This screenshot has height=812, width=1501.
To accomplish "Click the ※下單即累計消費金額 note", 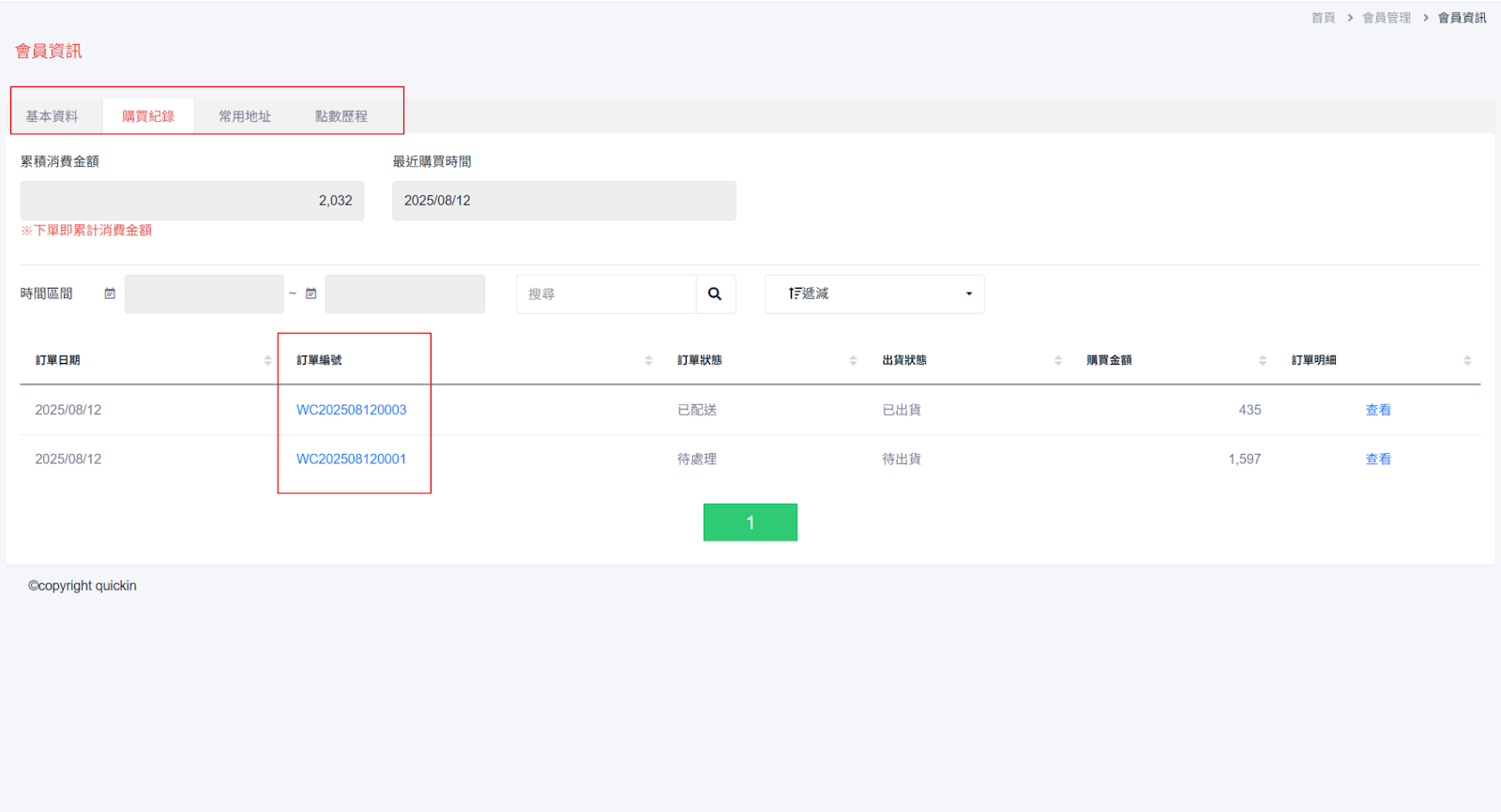I will (86, 230).
